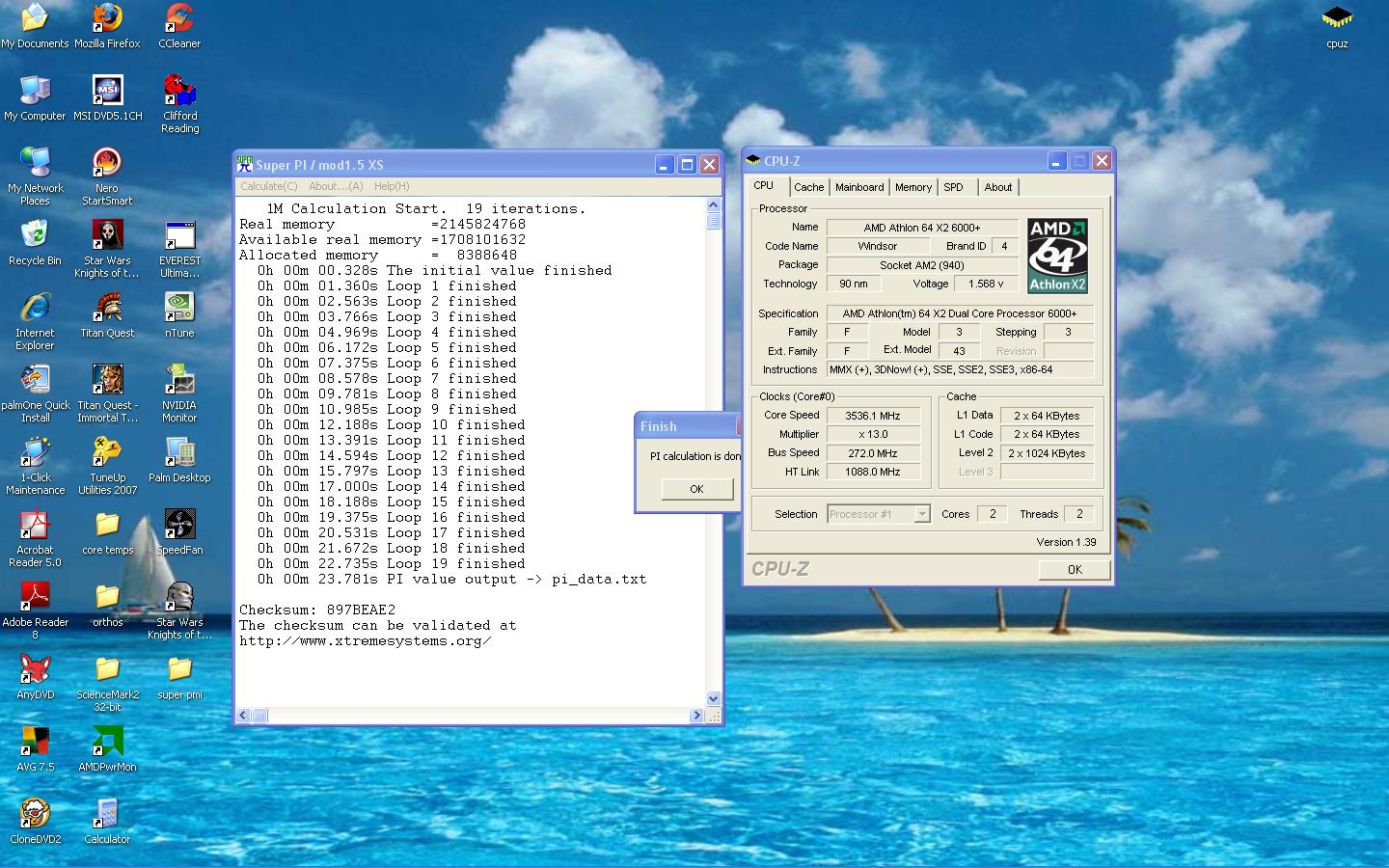This screenshot has height=868, width=1389.
Task: Click the Multiplier x 13.0 value
Action: (x=873, y=434)
